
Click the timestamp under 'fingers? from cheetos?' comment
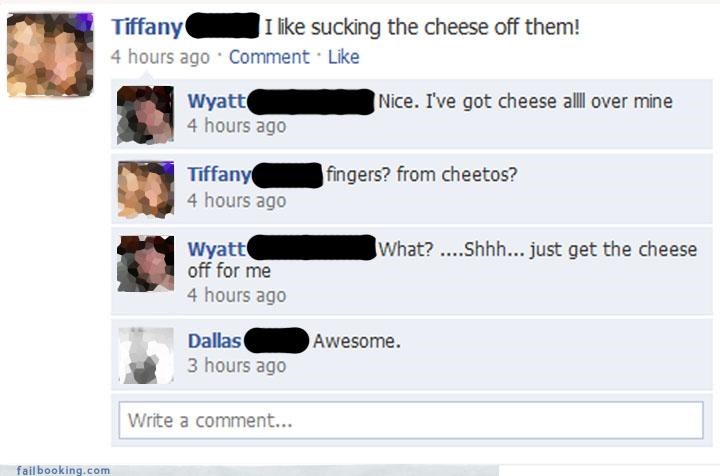click(x=236, y=200)
